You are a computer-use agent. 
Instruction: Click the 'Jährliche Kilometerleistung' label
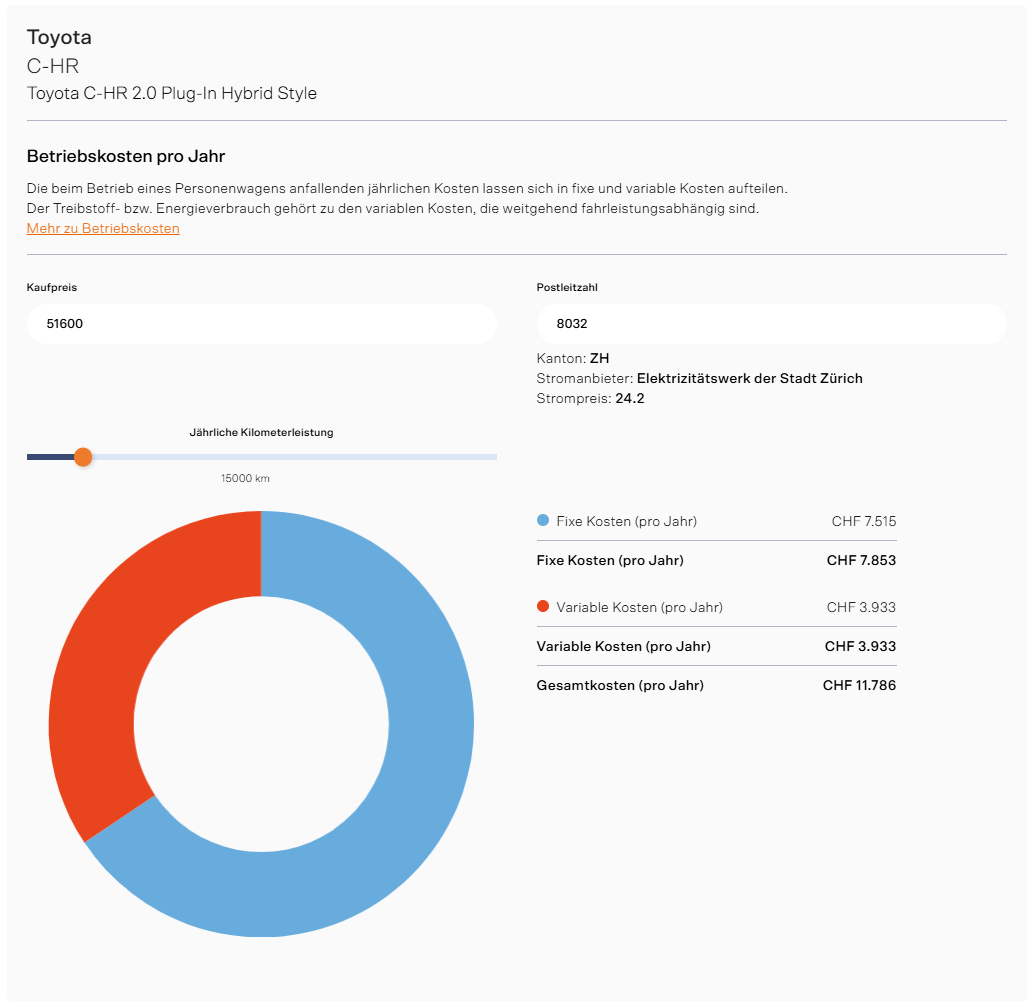[261, 433]
